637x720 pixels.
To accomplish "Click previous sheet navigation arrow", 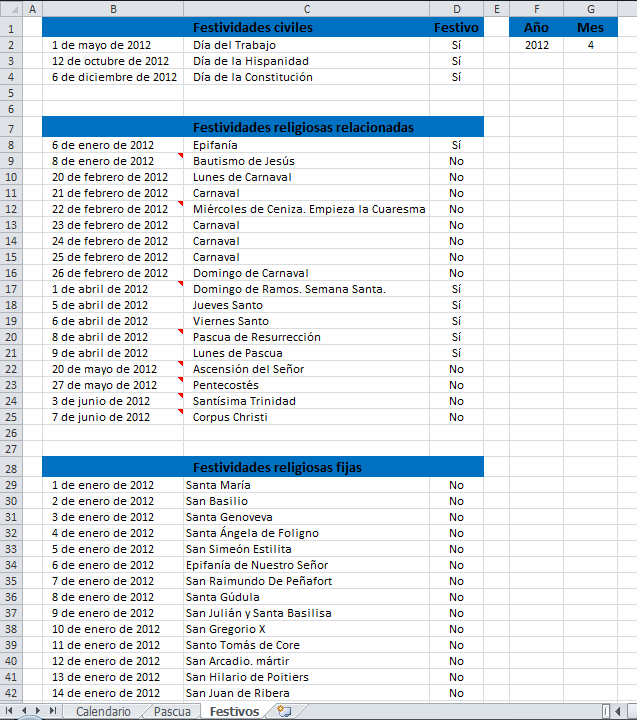I will point(24,711).
